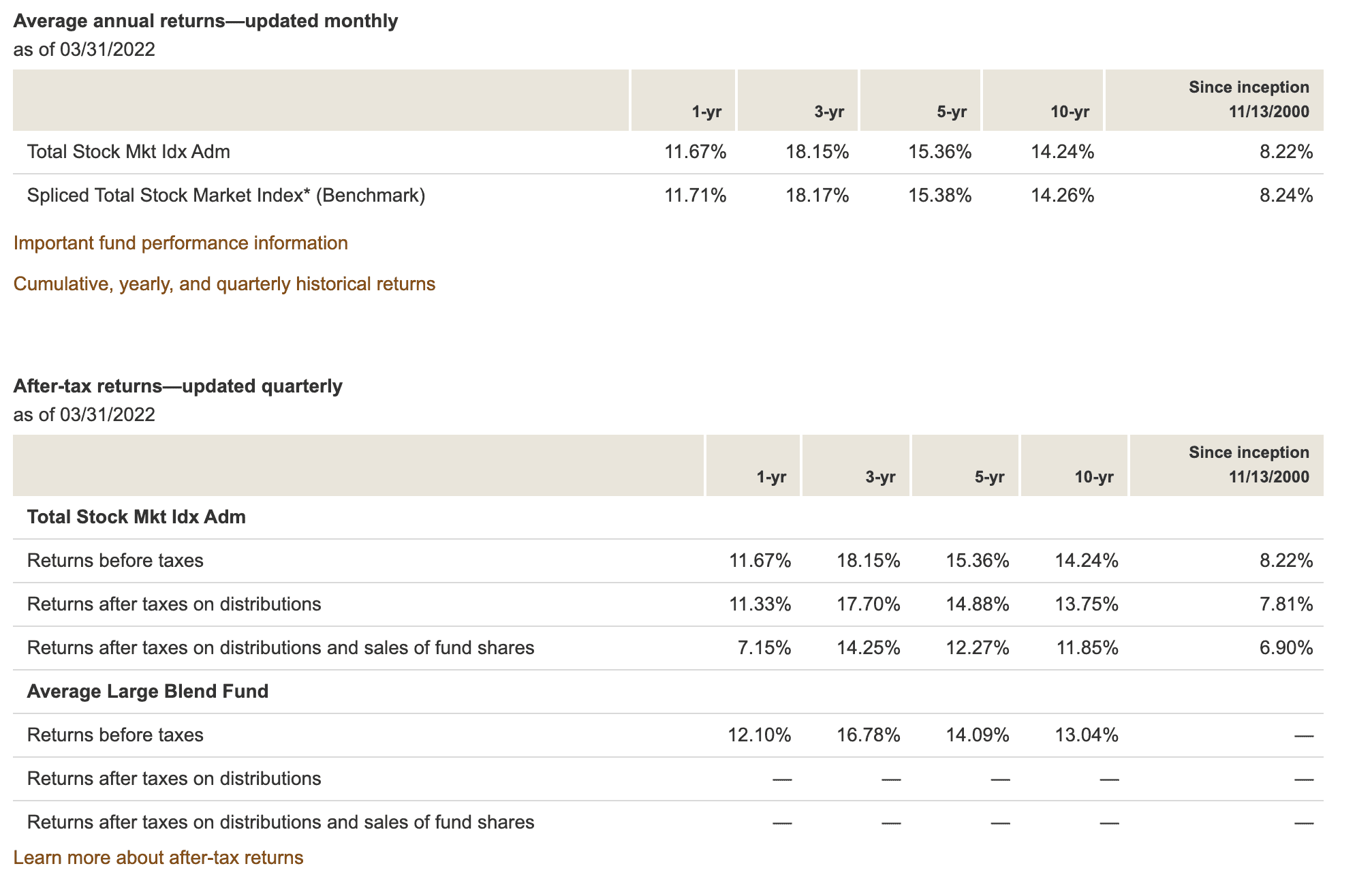The image size is (1372, 879).
Task: Click Returns after taxes on distributions row
Action: (x=174, y=604)
